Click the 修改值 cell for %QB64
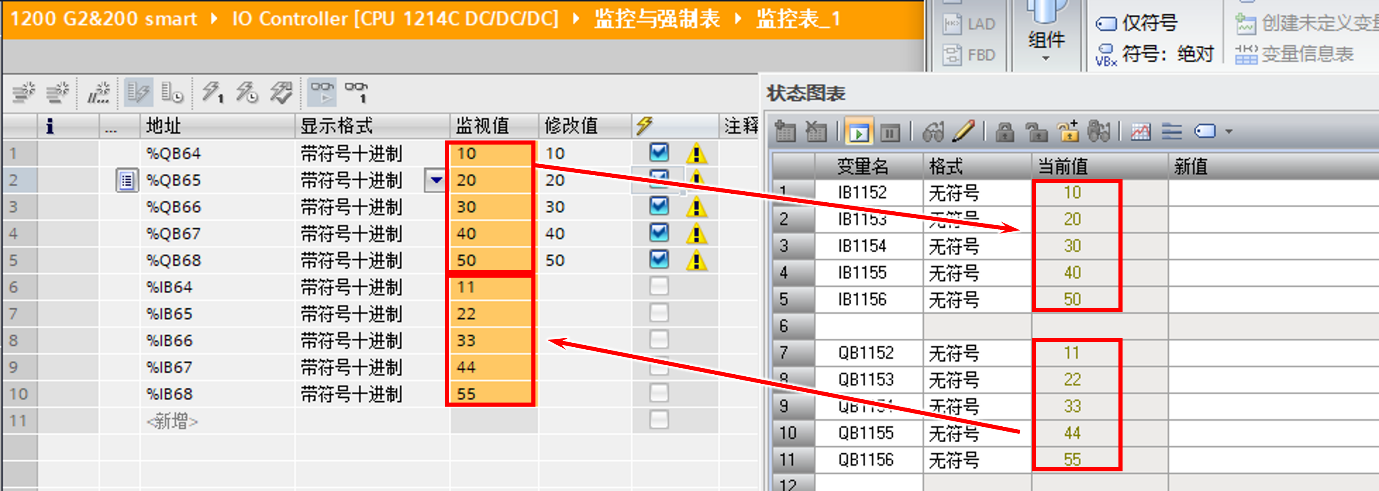The height and width of the screenshot is (491, 1379). (584, 153)
